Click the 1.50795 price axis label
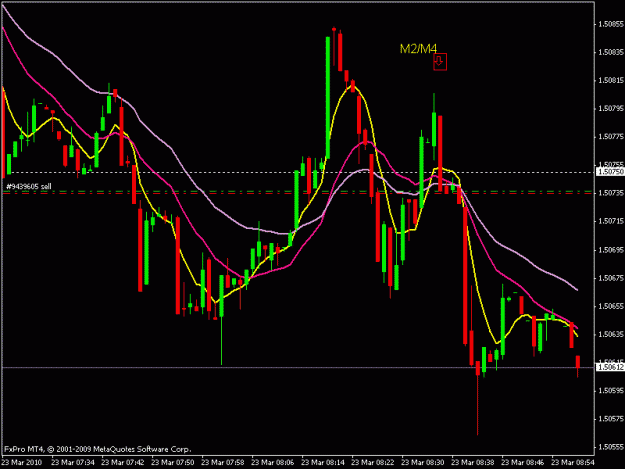625x469 pixels. [611, 108]
